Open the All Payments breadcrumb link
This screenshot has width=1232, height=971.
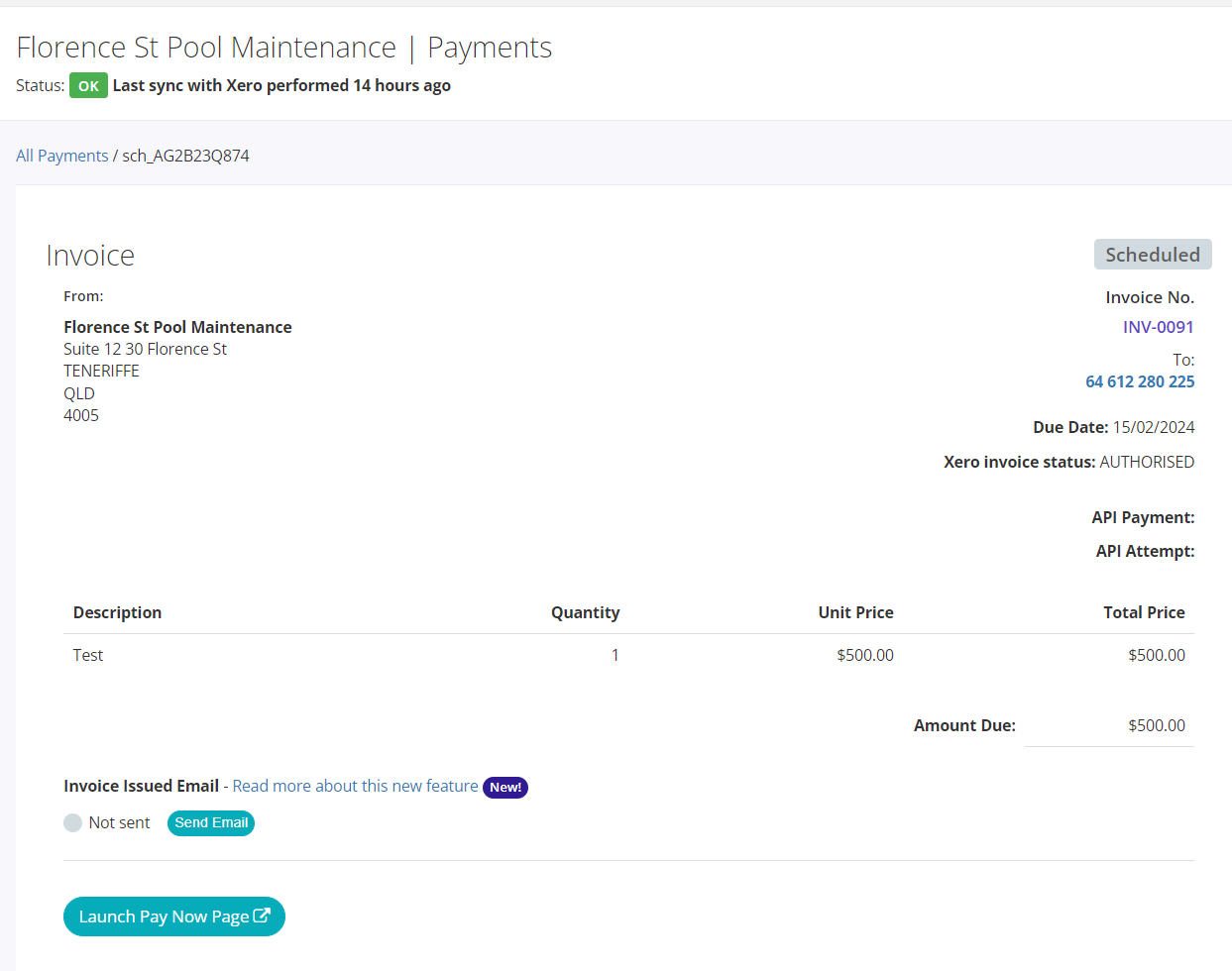click(x=61, y=156)
